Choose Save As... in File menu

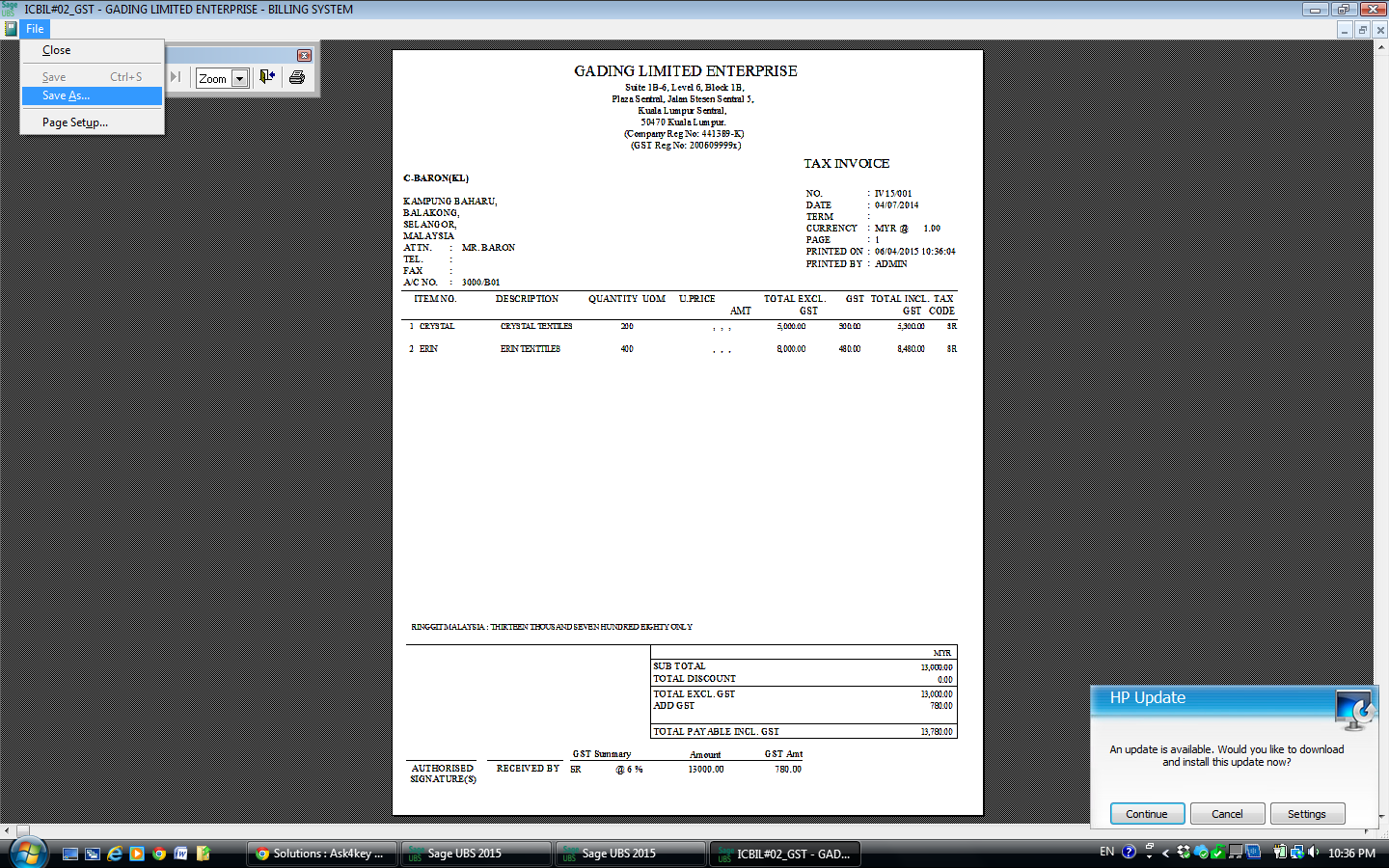[x=93, y=95]
